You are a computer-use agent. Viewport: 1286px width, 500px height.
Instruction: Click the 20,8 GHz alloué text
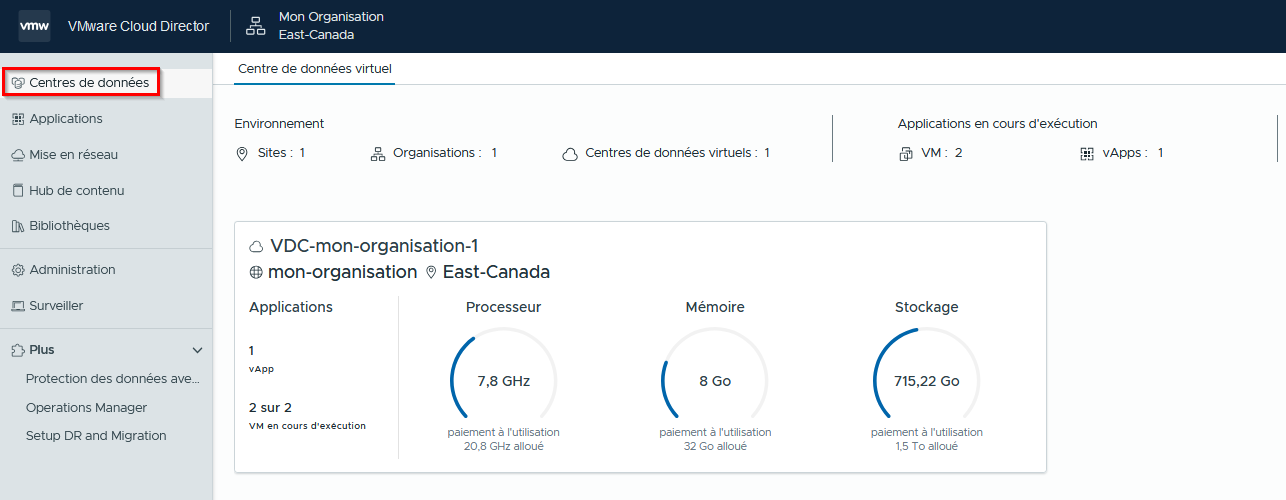click(x=503, y=446)
